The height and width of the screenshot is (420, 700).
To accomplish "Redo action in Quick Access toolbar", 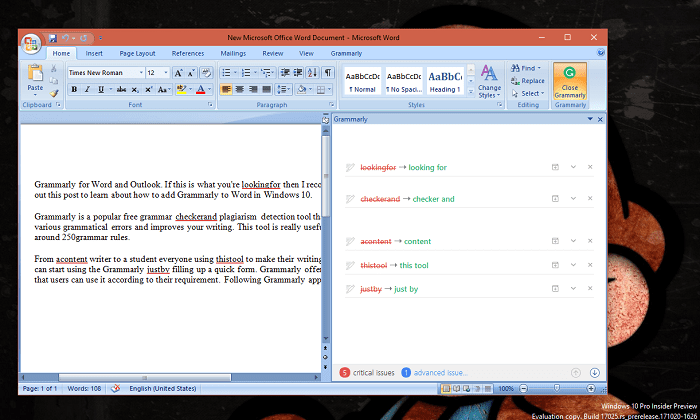I will pyautogui.click(x=83, y=38).
